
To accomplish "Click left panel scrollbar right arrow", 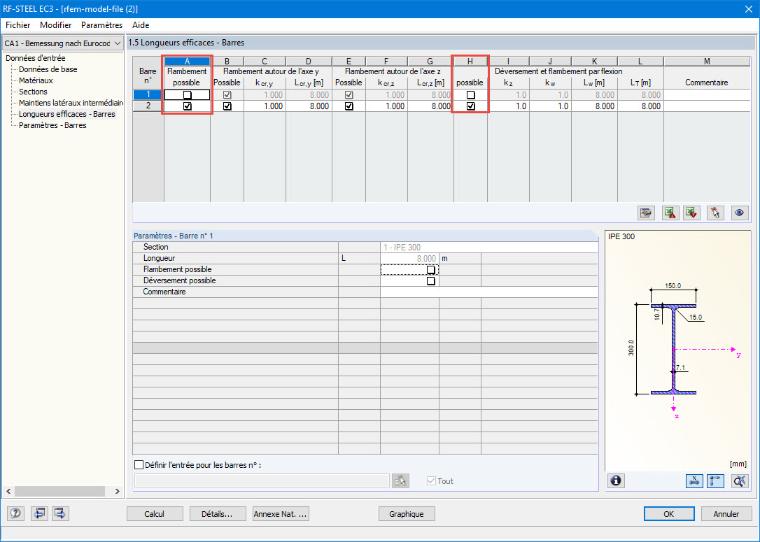I will (117, 491).
